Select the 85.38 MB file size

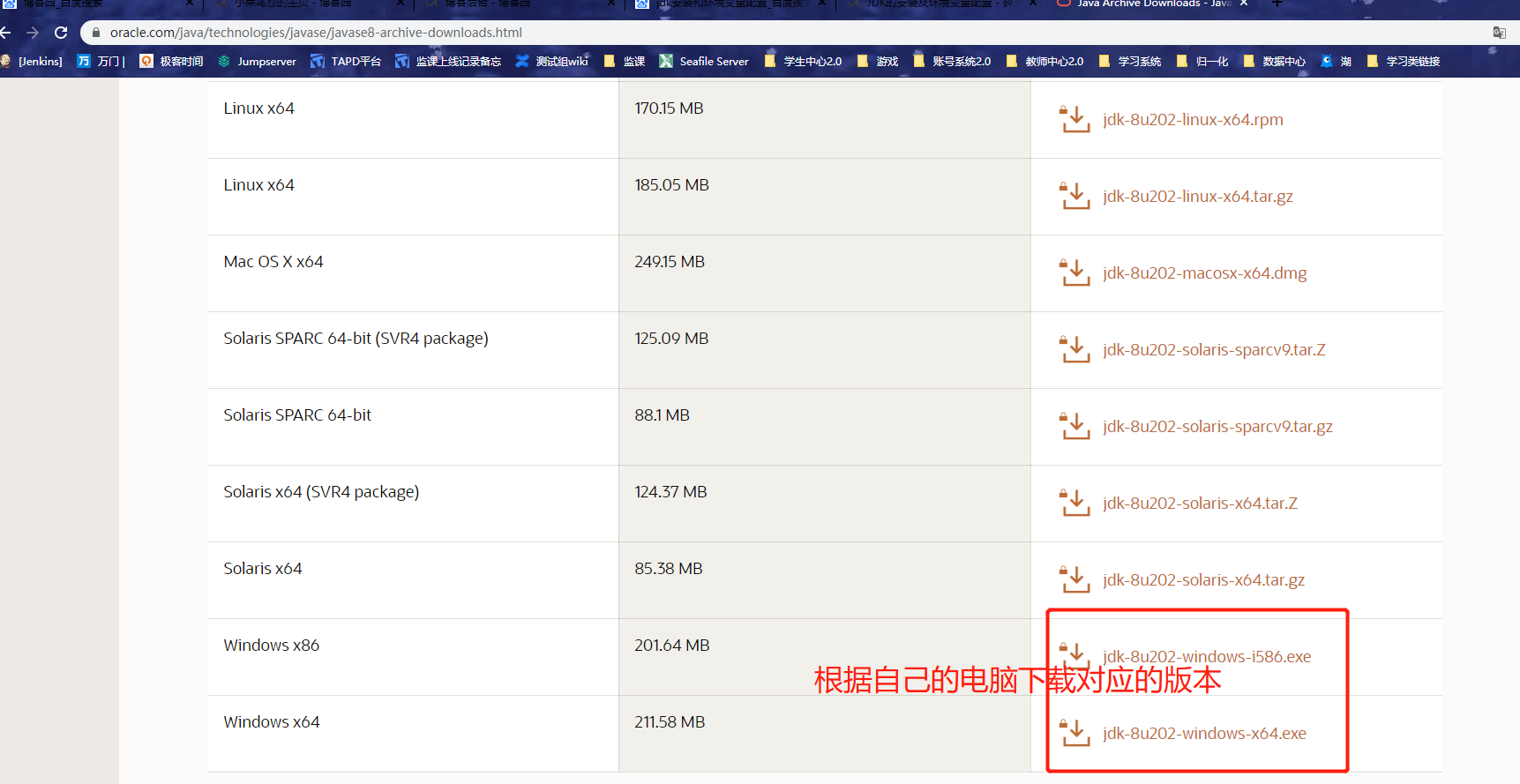[669, 569]
